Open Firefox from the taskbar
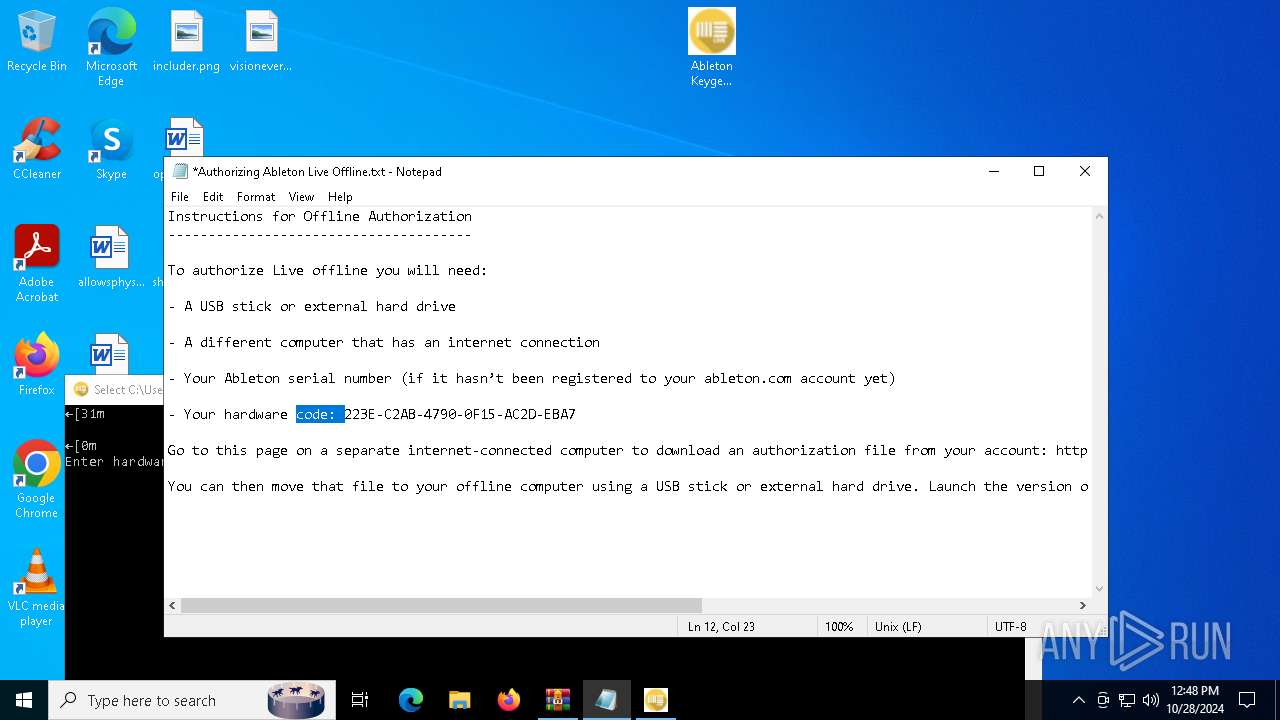Image resolution: width=1280 pixels, height=720 pixels. [509, 700]
